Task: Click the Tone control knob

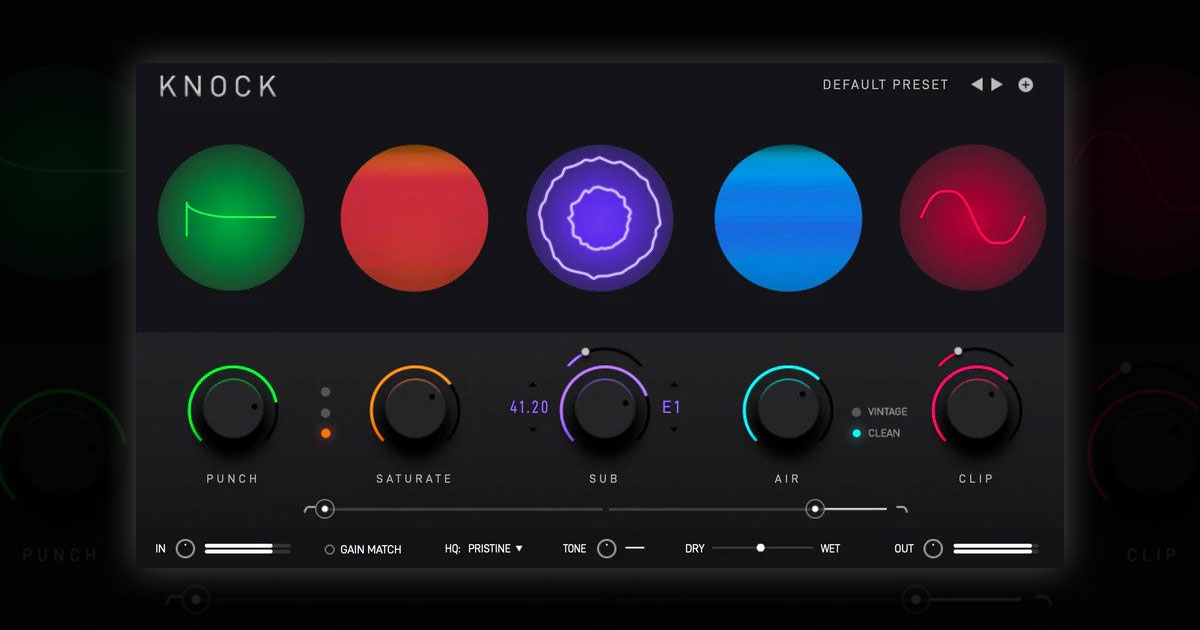Action: pos(608,548)
